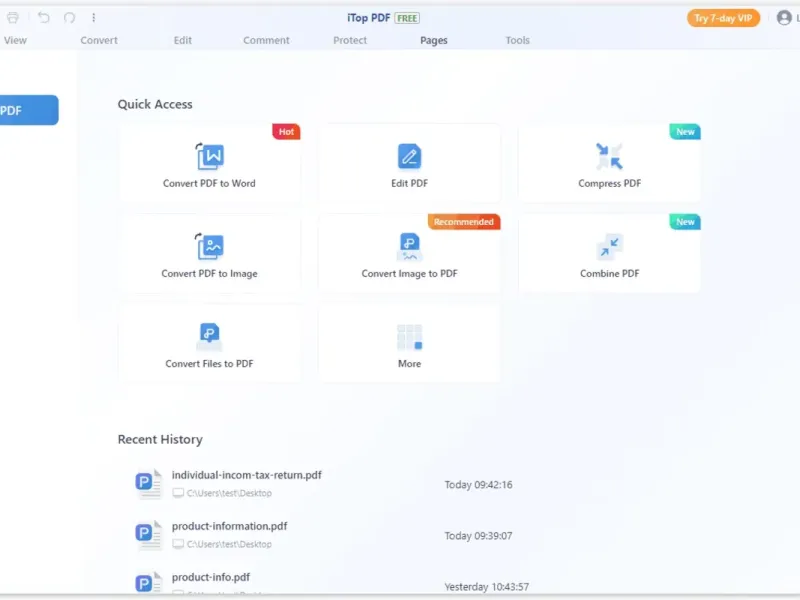Select the Pages tab

pyautogui.click(x=434, y=40)
